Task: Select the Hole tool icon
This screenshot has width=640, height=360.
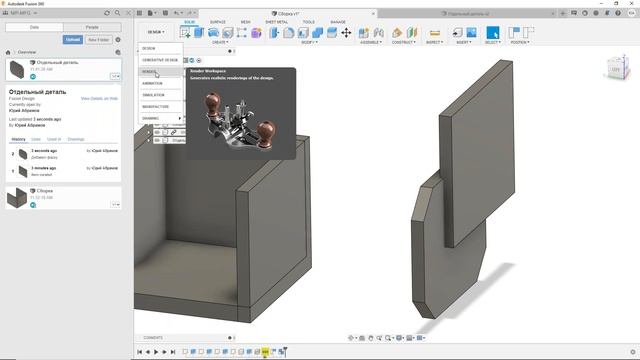Action: point(227,33)
